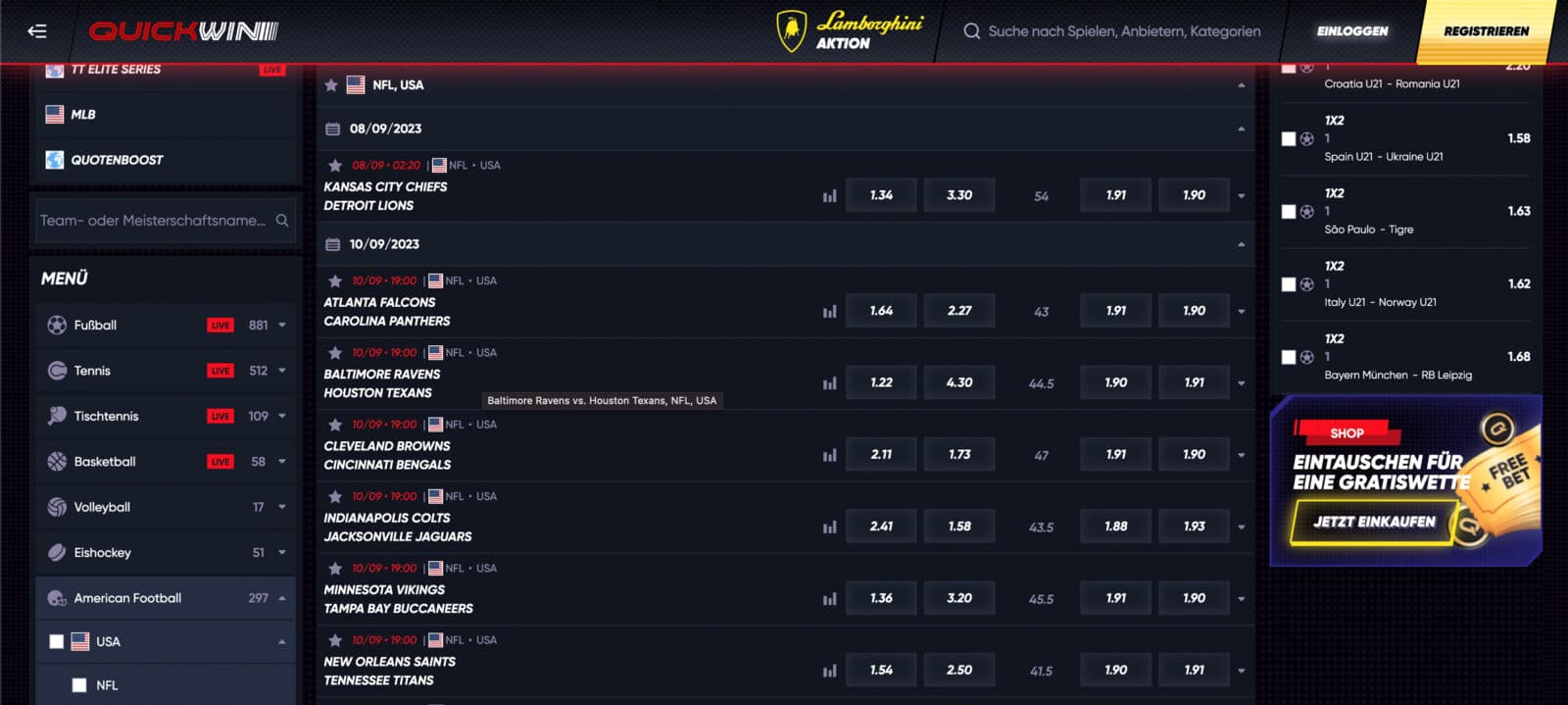The height and width of the screenshot is (705, 1568).
Task: Open the Quotenboost sidebar entry
Action: [166, 160]
